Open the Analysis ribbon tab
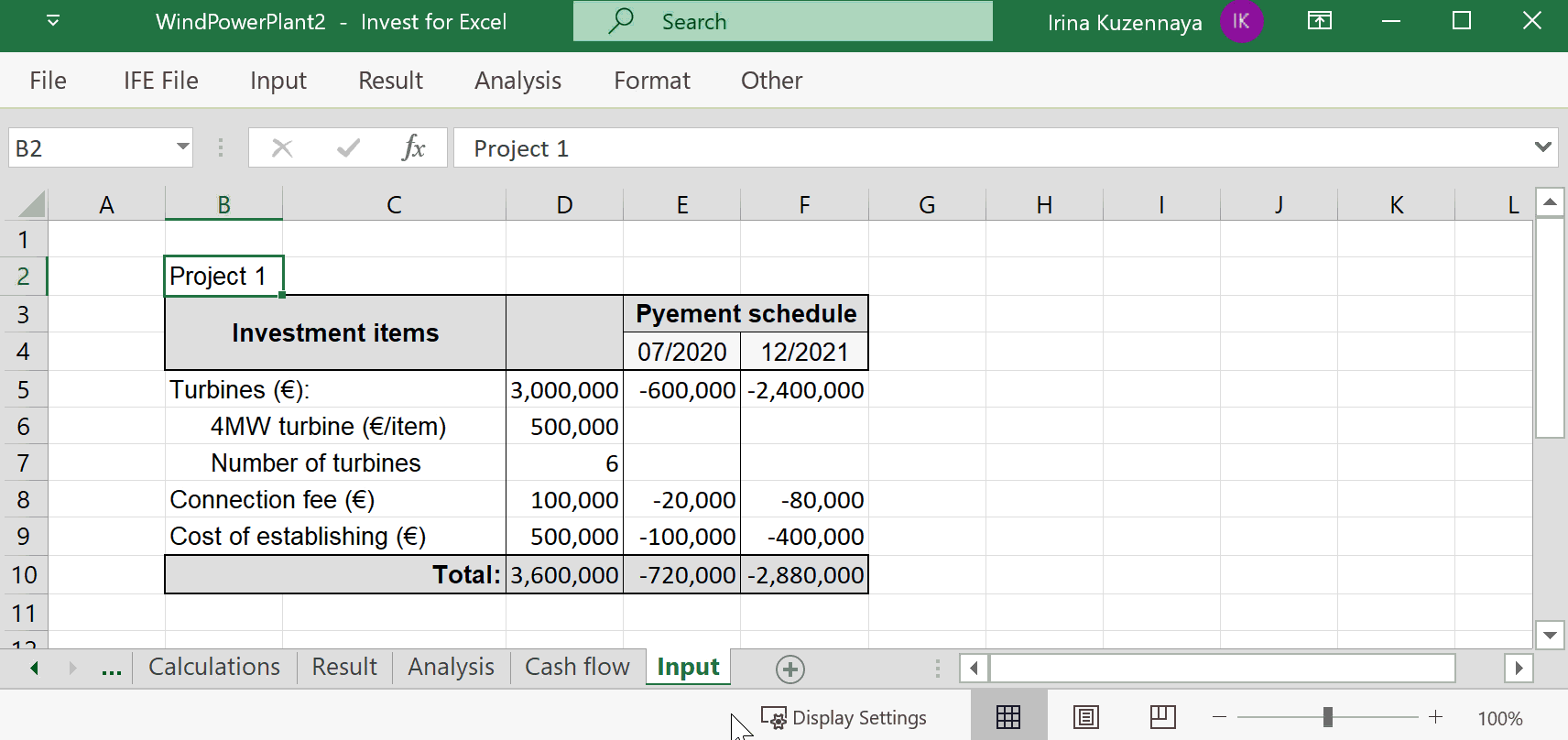 (x=518, y=81)
